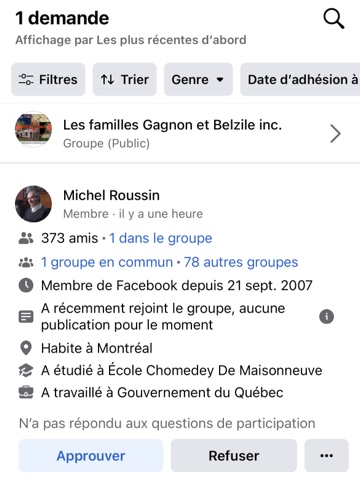Screen dimensions: 360x492
Task: Tap the info icon beside recent join note
Action: click(326, 317)
